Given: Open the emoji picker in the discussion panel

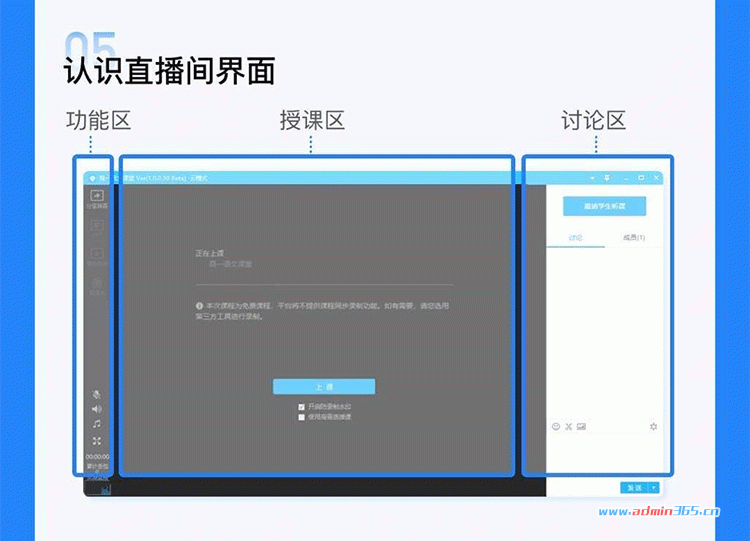Looking at the screenshot, I should (556, 426).
